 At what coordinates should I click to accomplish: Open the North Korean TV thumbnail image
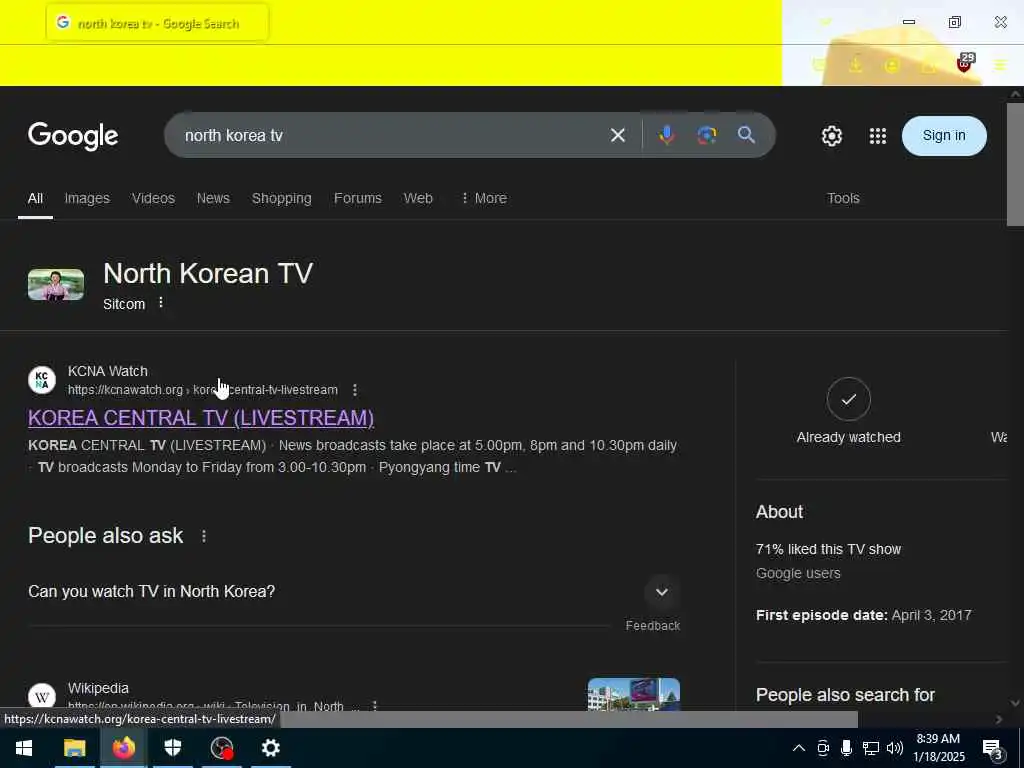pyautogui.click(x=56, y=285)
